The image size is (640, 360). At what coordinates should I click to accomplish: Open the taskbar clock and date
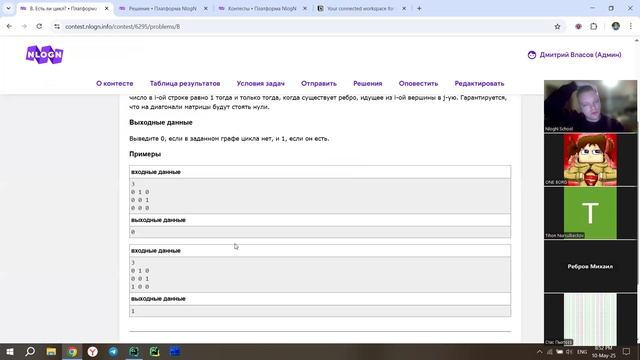point(604,352)
